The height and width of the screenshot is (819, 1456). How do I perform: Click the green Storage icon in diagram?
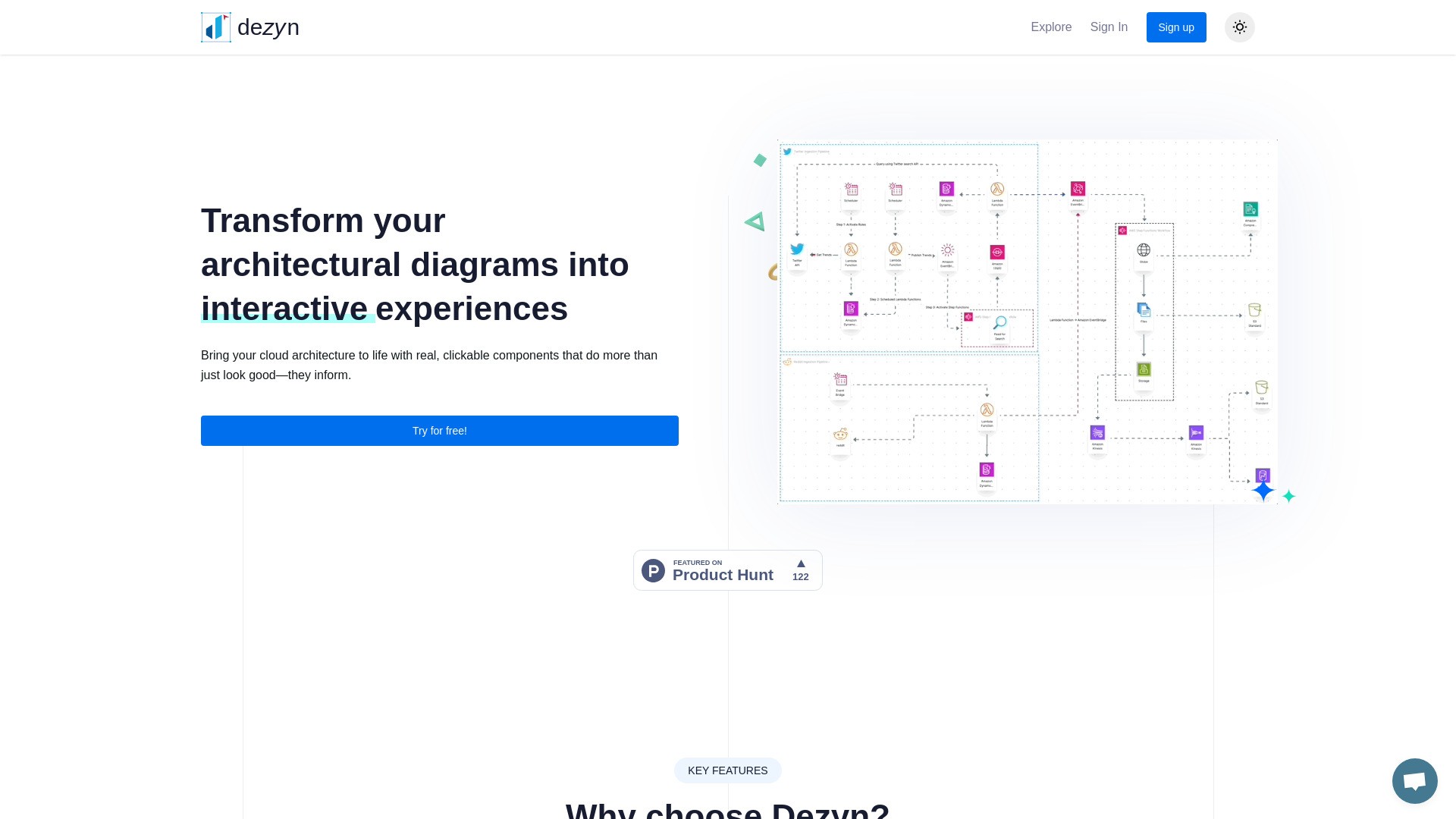[1144, 369]
